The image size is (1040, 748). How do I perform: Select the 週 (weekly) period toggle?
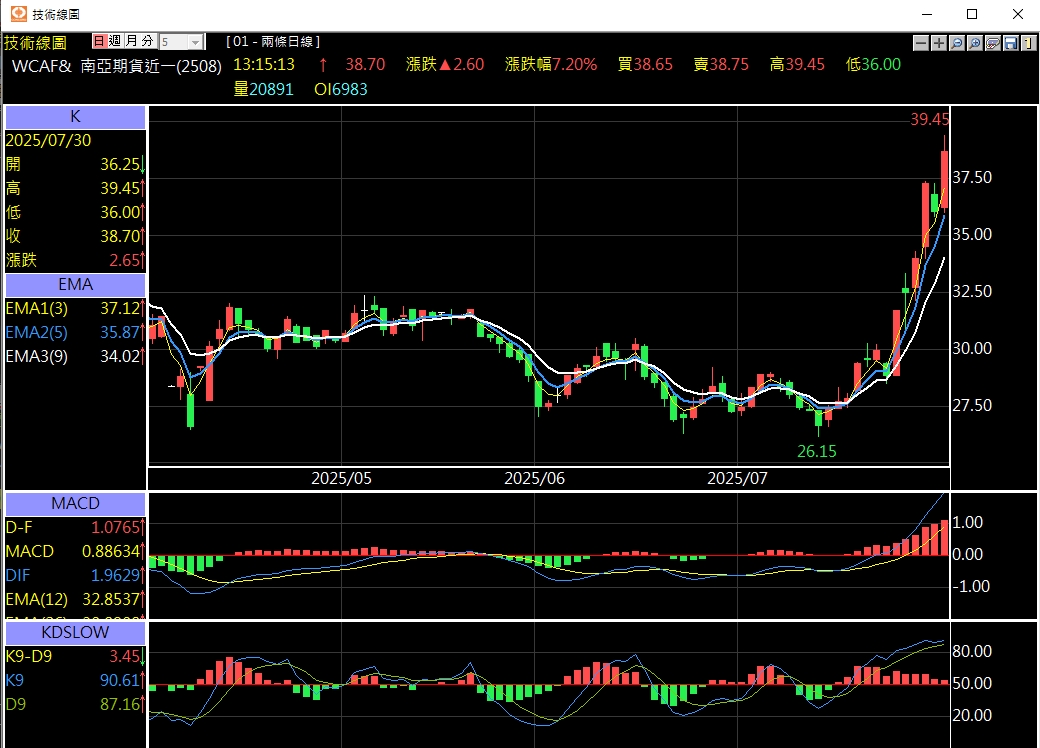115,41
